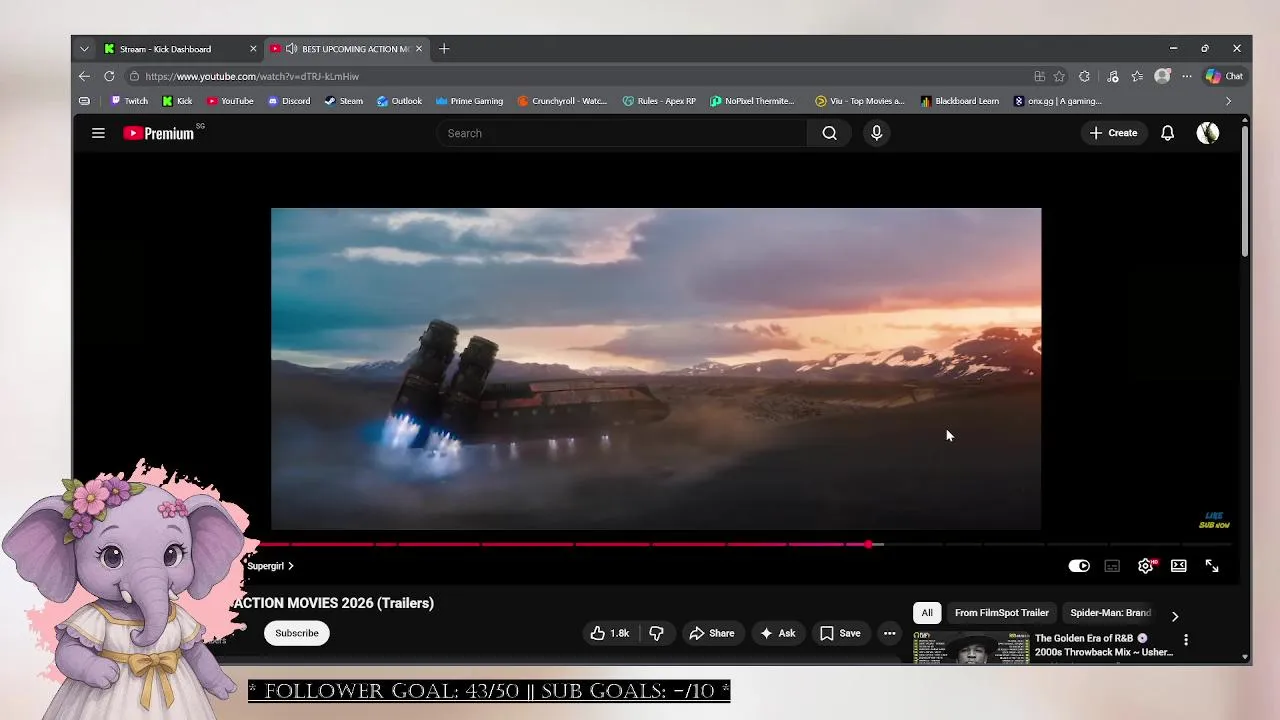Select the All filter chip
This screenshot has width=1280, height=720.
927,613
